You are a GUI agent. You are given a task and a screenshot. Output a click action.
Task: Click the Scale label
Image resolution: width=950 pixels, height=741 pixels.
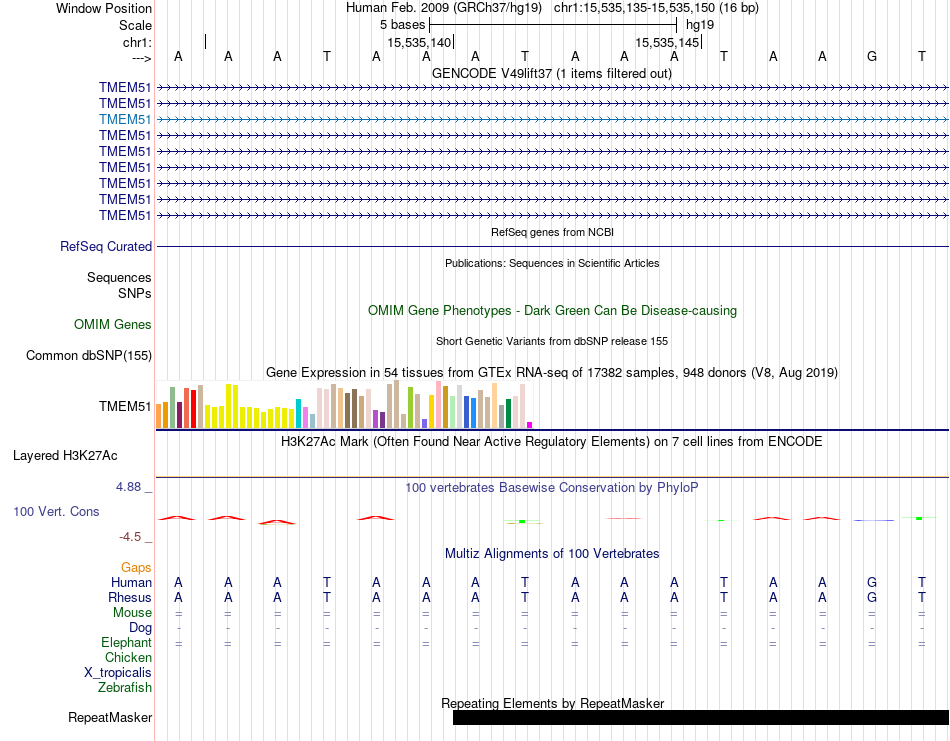[x=136, y=25]
